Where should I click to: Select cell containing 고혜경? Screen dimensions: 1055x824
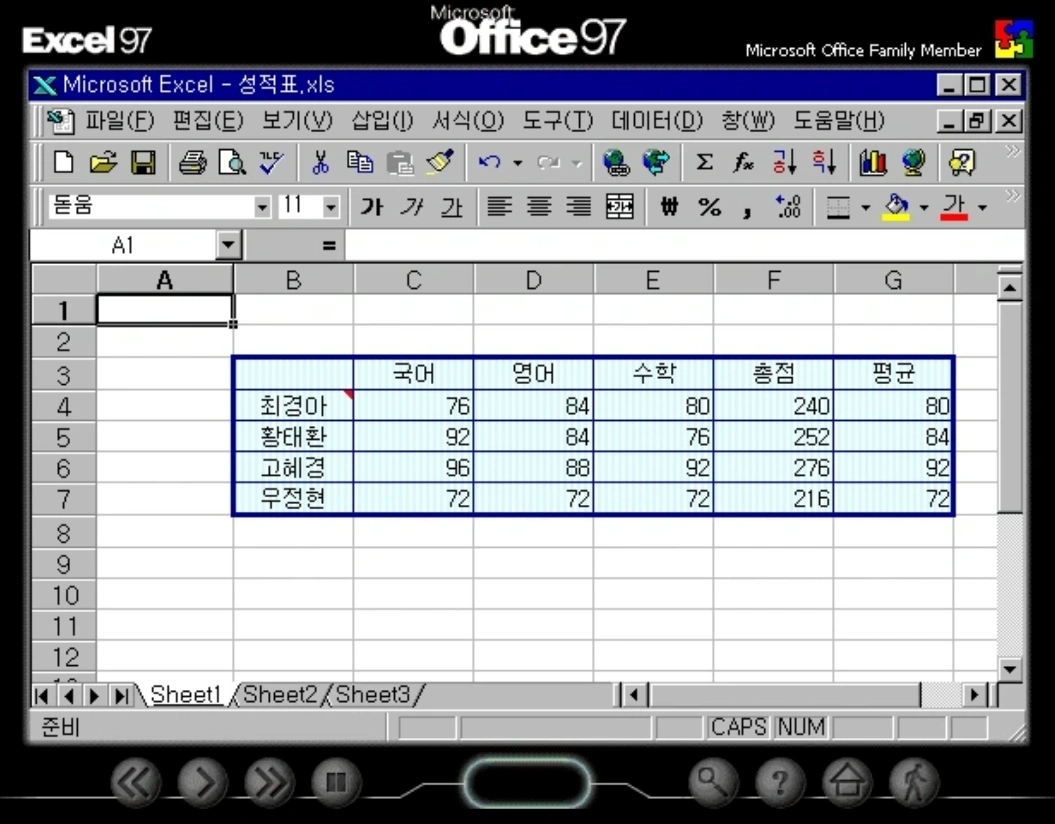click(x=292, y=468)
